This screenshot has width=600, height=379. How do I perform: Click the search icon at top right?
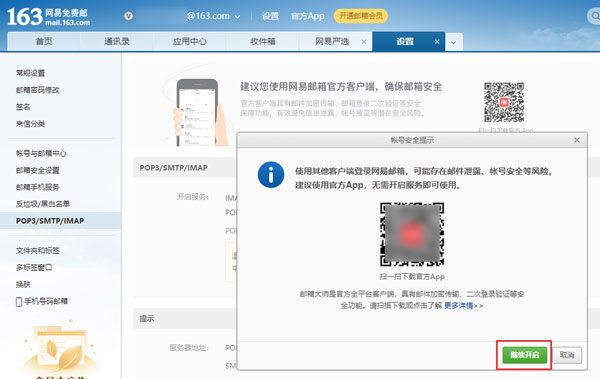(595, 16)
